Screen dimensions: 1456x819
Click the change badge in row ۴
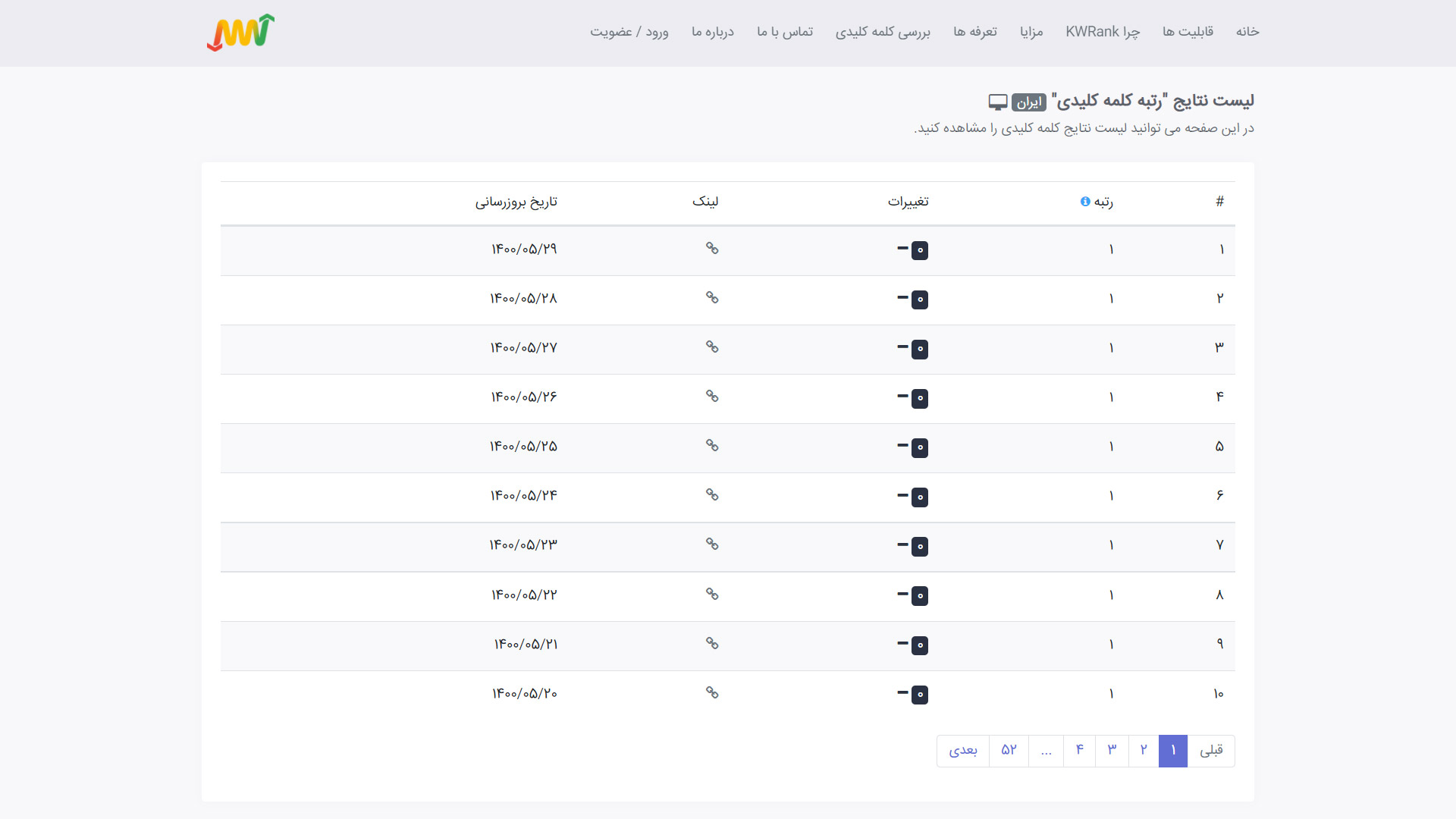[920, 398]
